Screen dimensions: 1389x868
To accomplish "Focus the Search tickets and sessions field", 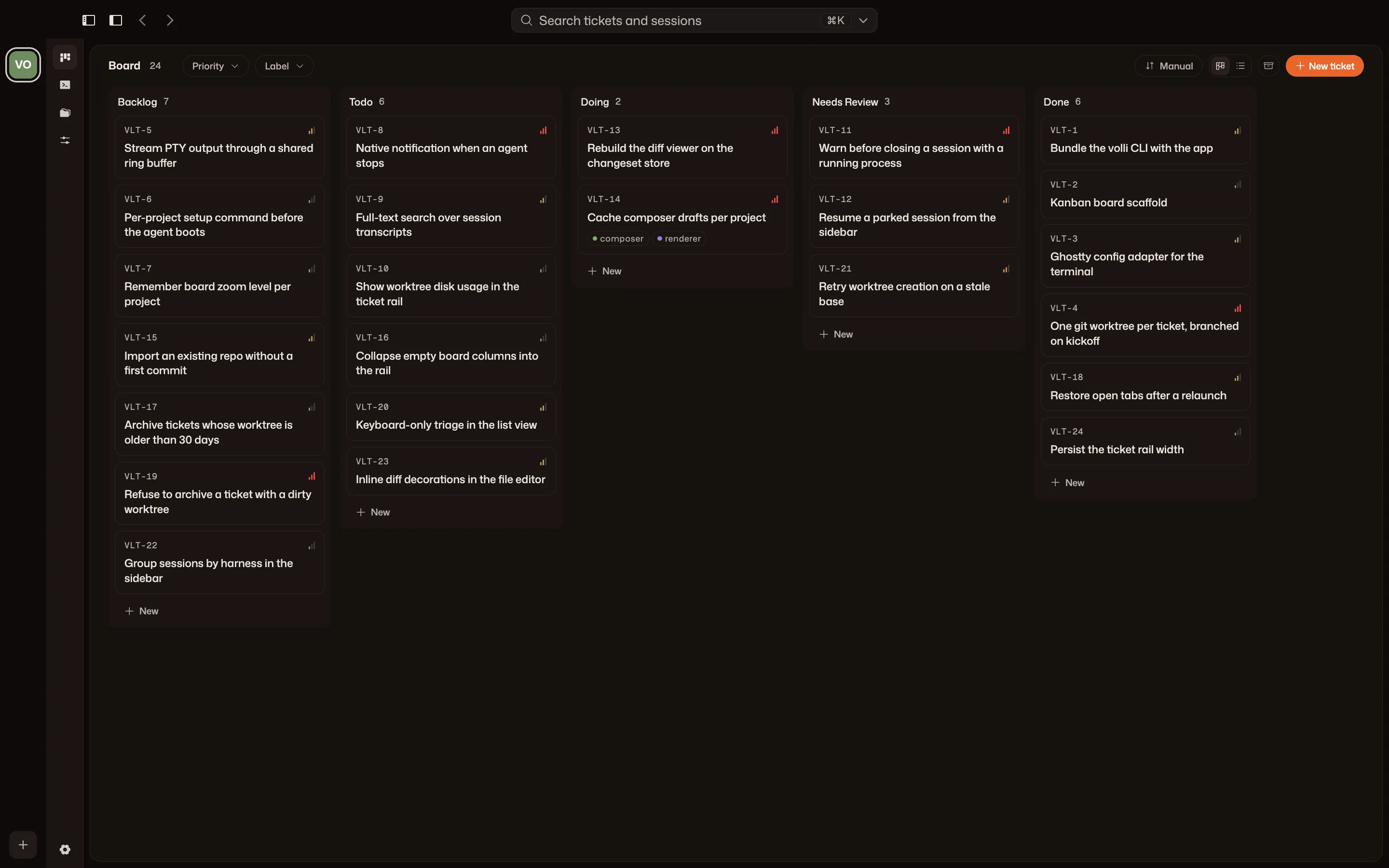I will (x=694, y=20).
